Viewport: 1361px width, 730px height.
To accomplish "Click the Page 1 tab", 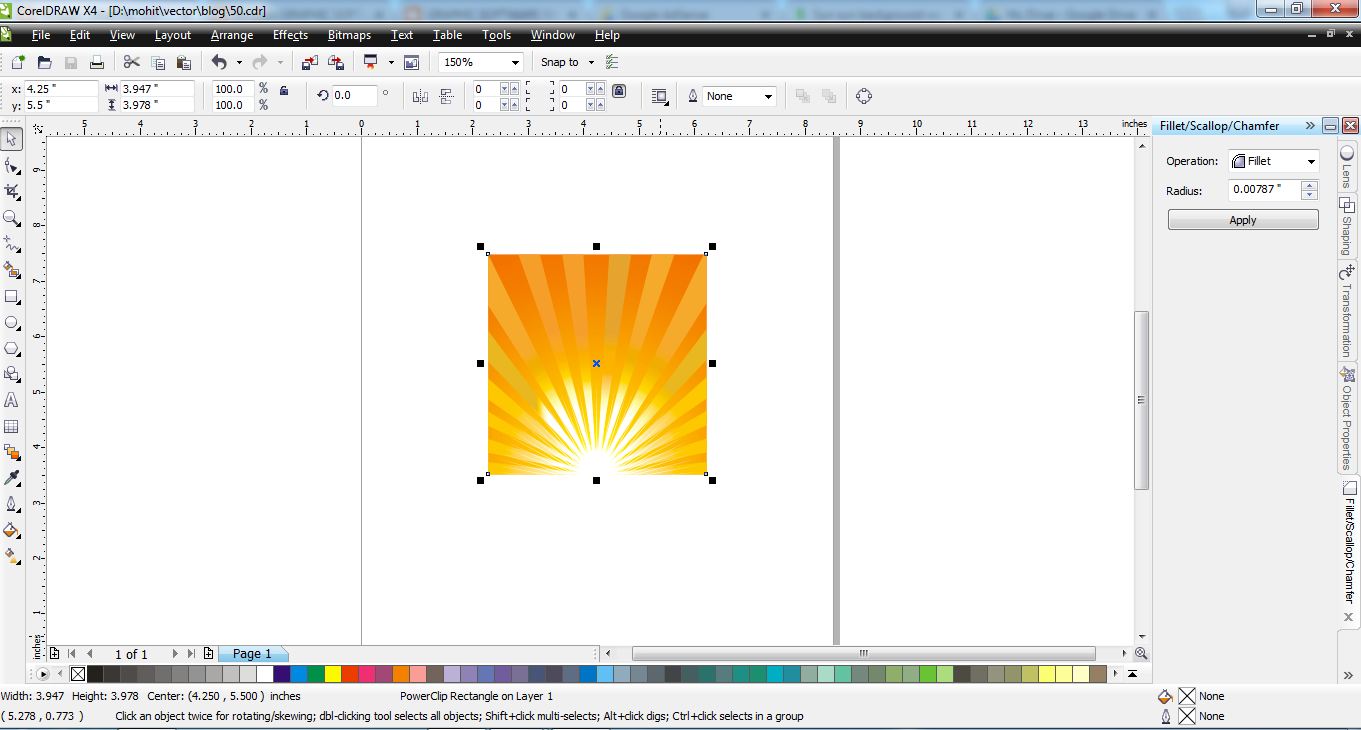I will click(251, 654).
